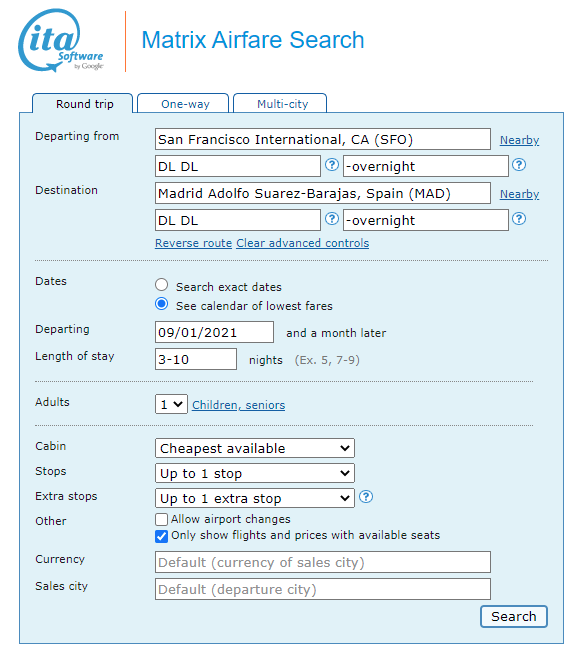Switch to the Multi-city tab

click(x=280, y=103)
